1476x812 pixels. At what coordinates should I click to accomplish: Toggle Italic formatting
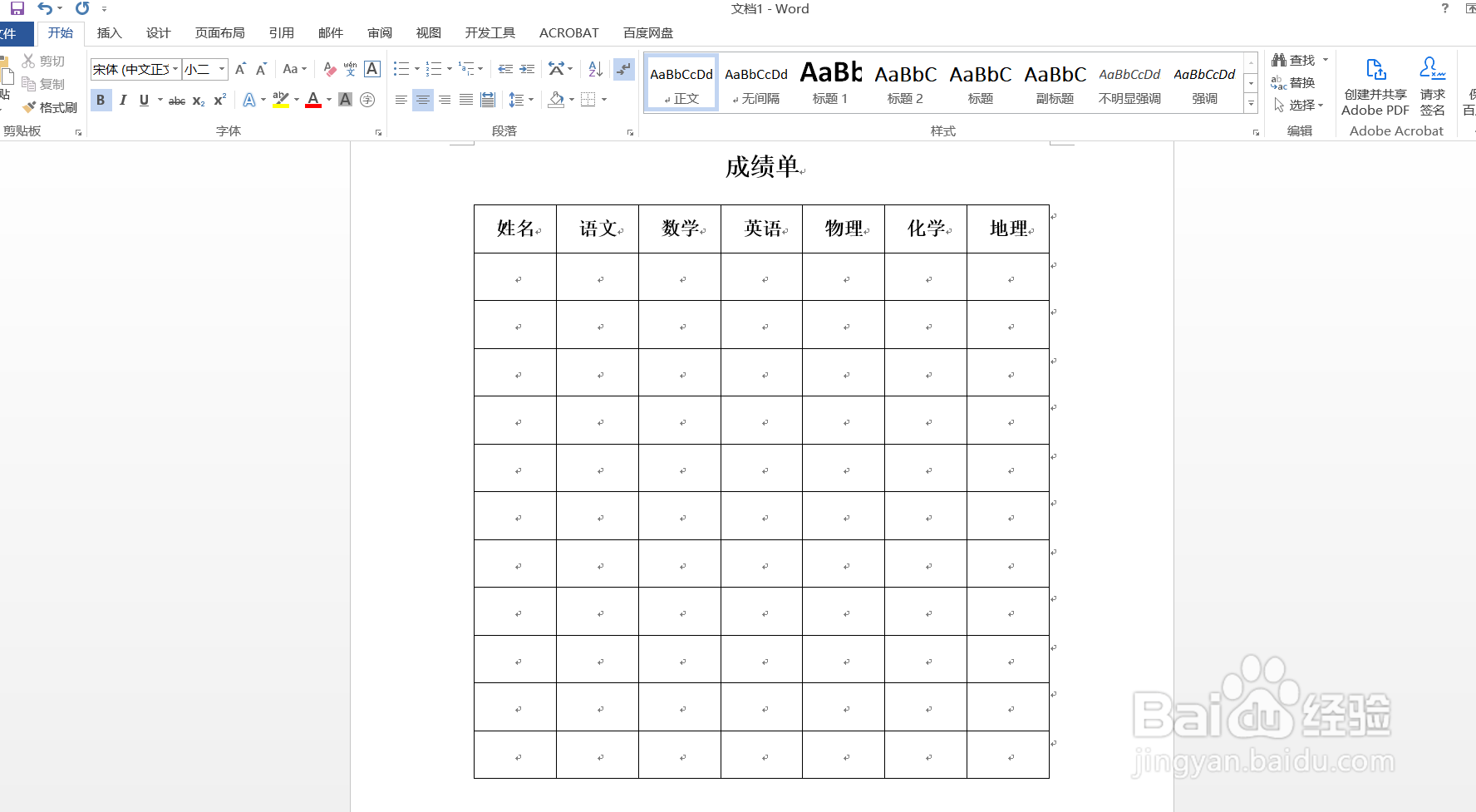tap(123, 100)
